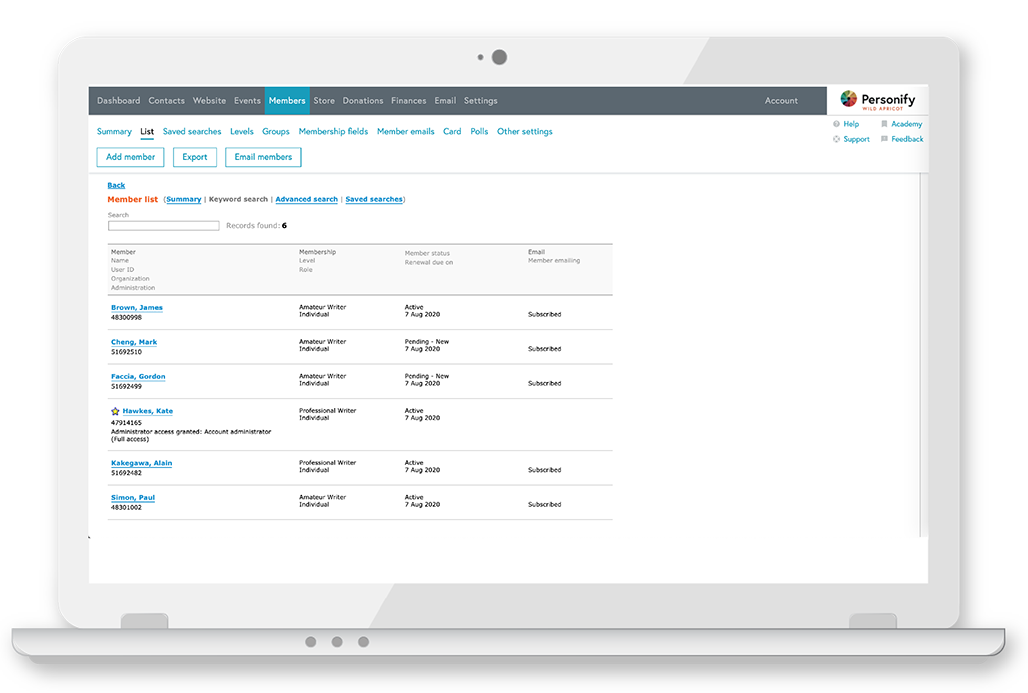Switch to the Members navigation tab
This screenshot has width=1028, height=693.
point(287,100)
